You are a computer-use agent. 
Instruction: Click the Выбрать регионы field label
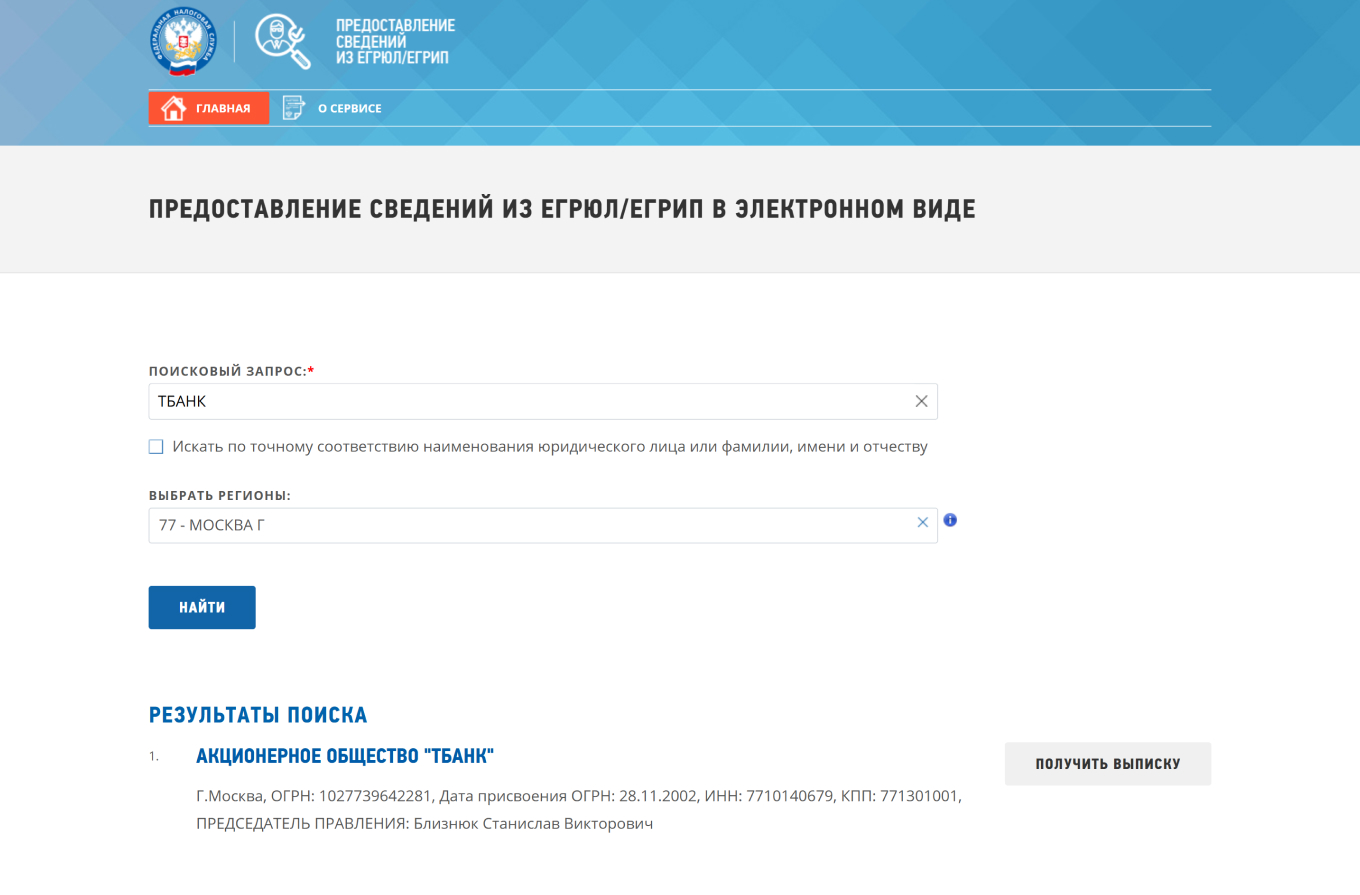220,496
